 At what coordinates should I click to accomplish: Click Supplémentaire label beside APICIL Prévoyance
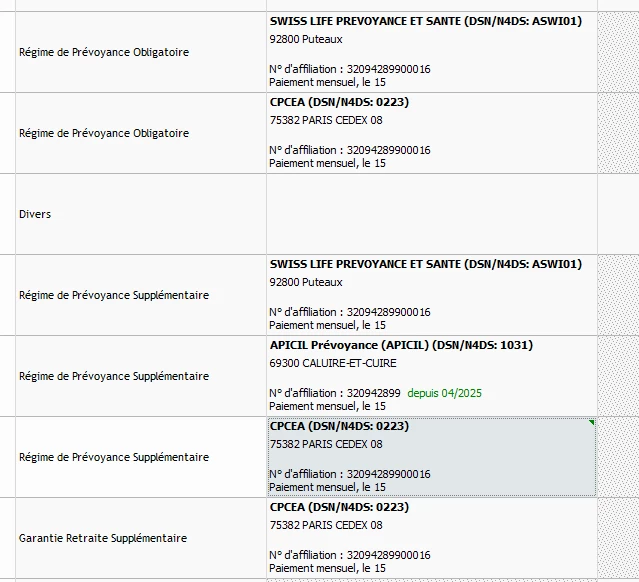[114, 376]
